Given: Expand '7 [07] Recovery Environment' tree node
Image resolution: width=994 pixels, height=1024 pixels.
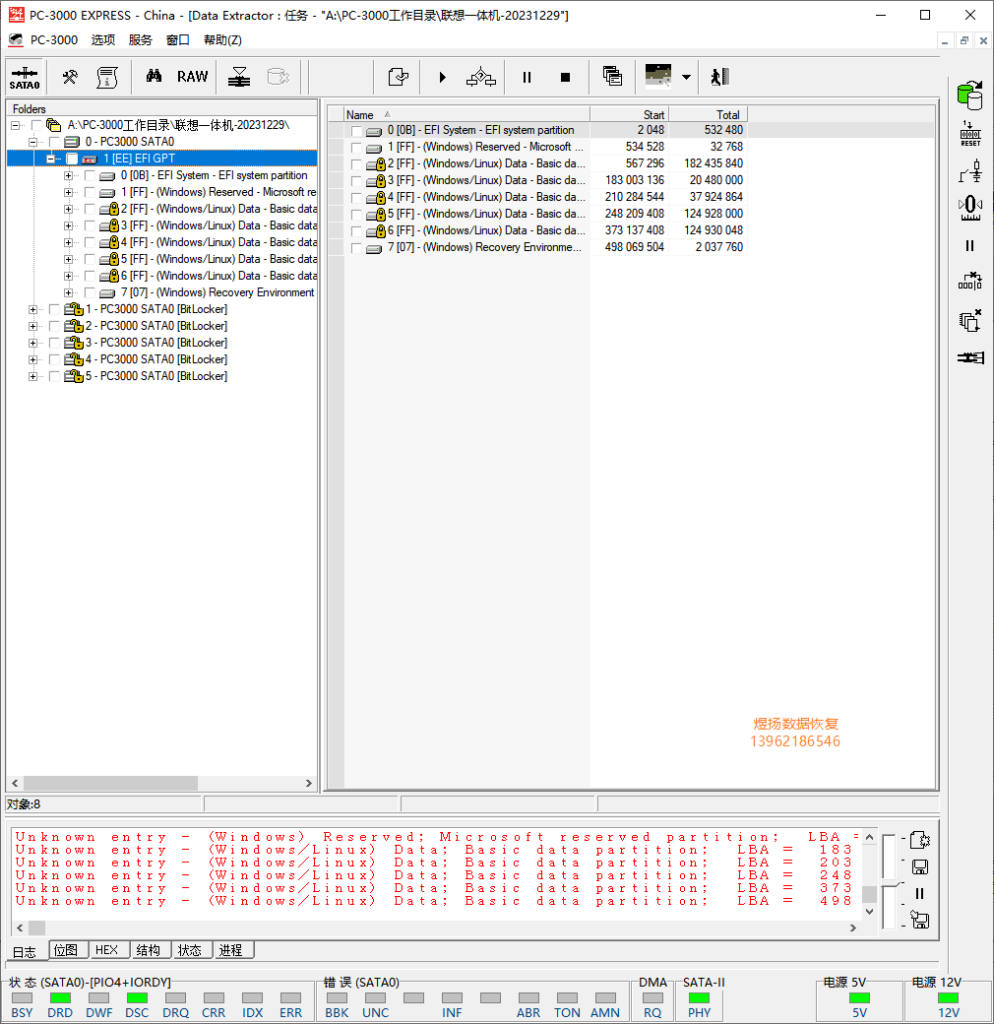Looking at the screenshot, I should [x=68, y=293].
